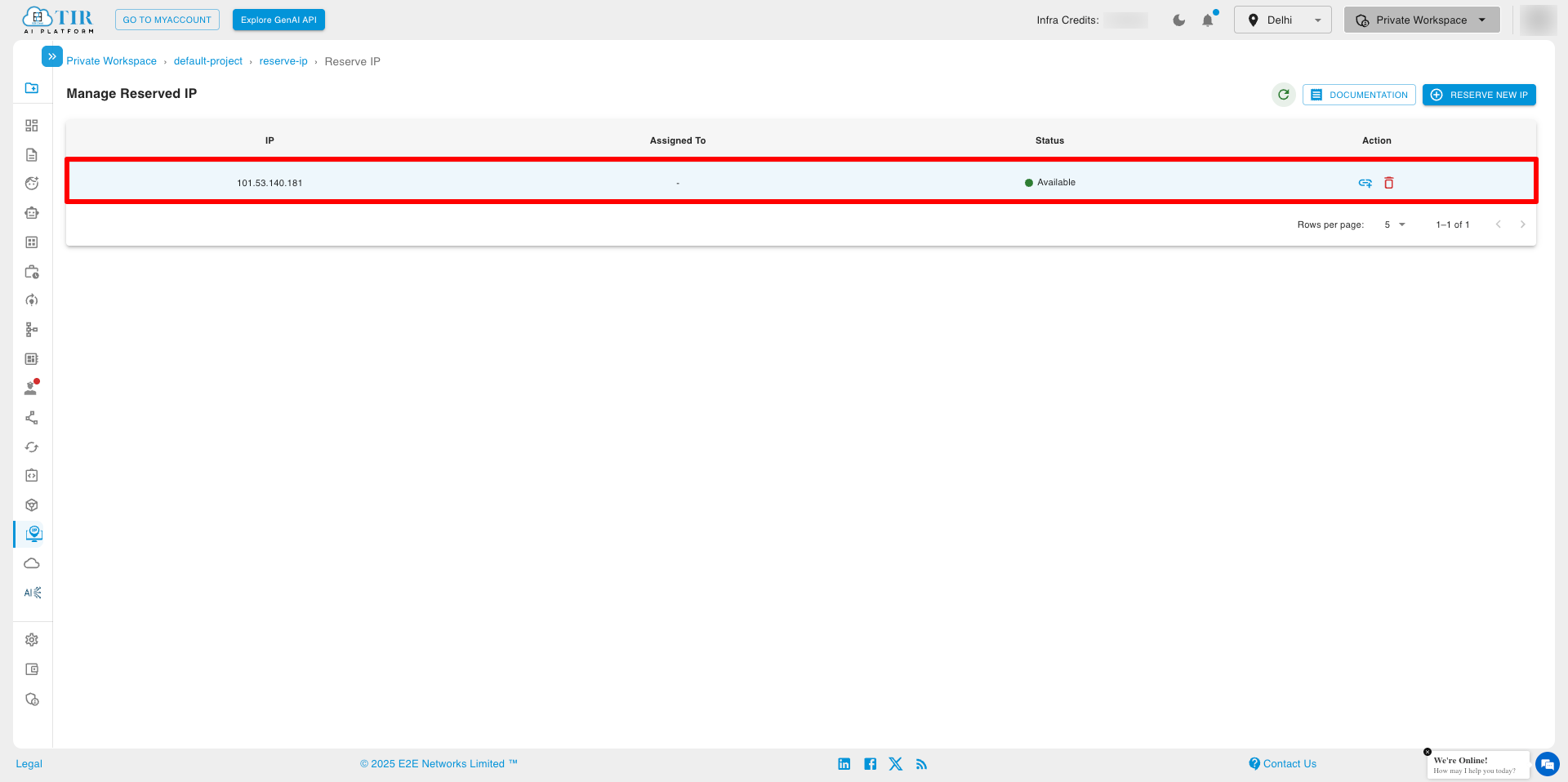The width and height of the screenshot is (1568, 782).
Task: Open the Private Workspace dropdown
Action: tap(1421, 20)
